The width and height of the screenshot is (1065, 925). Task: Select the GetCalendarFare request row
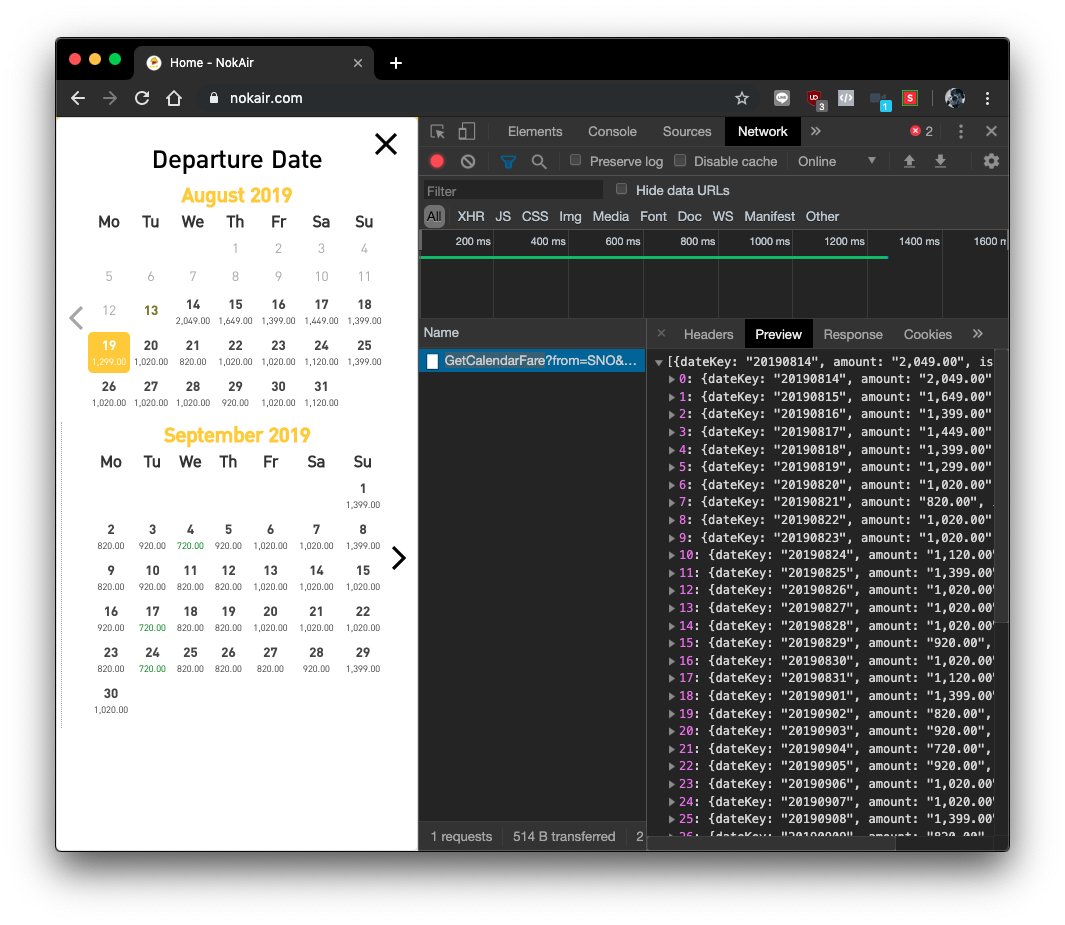532,361
